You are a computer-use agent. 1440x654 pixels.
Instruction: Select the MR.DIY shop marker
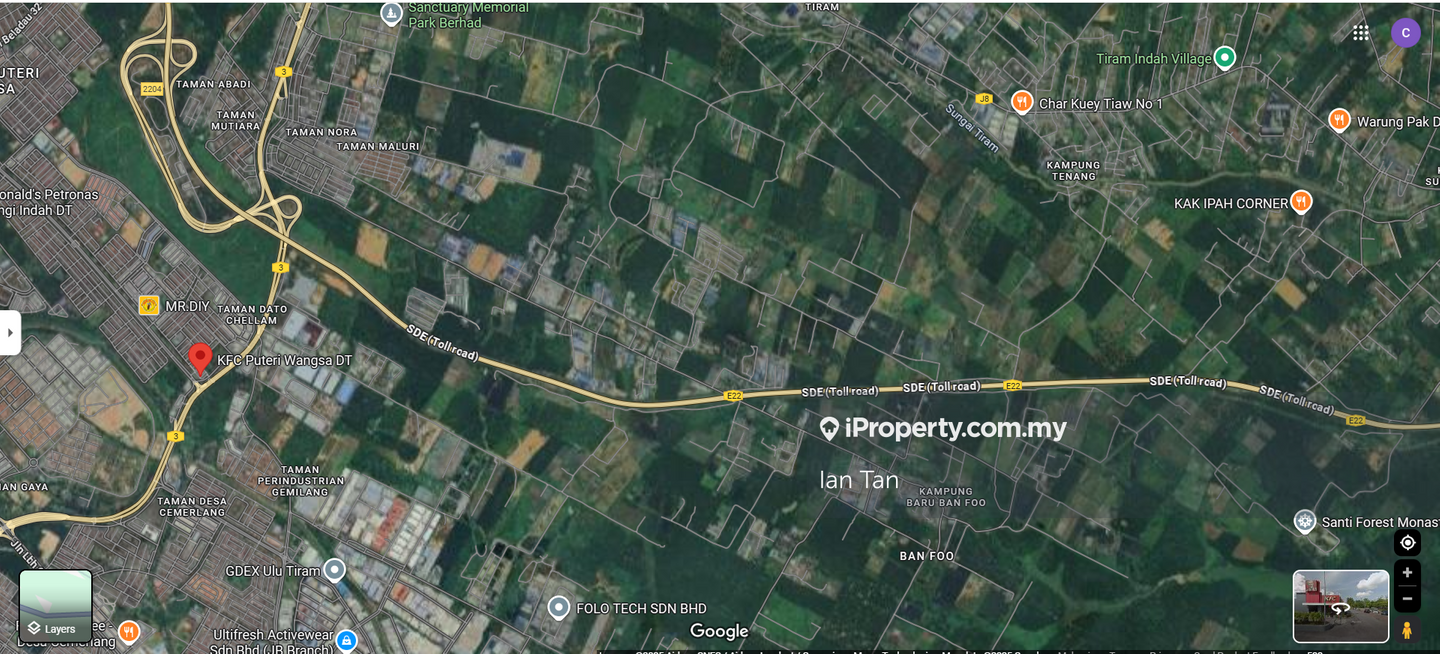tap(149, 305)
